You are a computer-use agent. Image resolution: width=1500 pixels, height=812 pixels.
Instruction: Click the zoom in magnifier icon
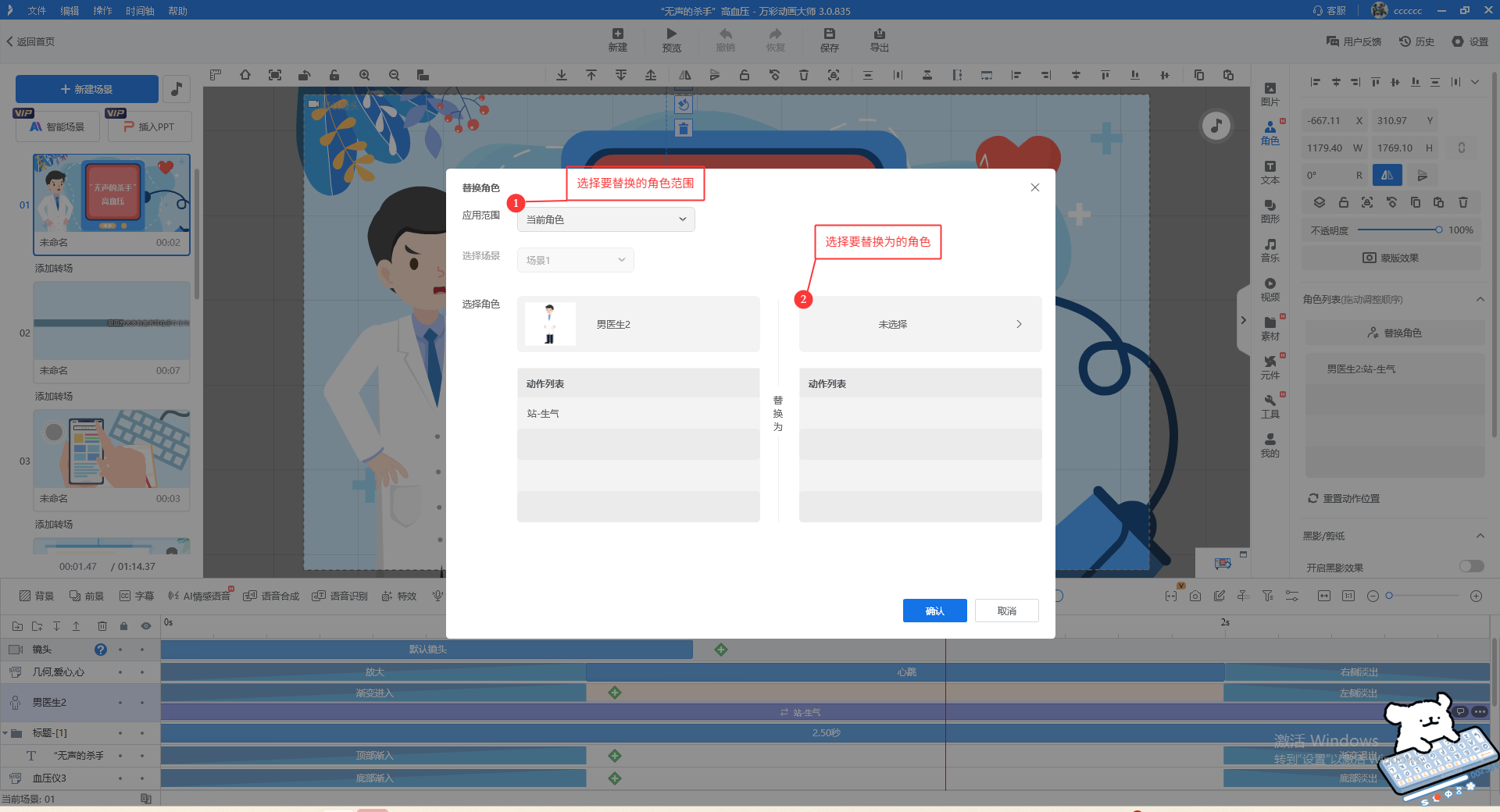coord(365,75)
